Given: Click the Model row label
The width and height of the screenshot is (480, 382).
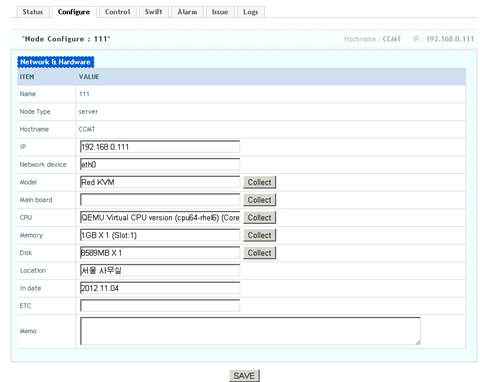Looking at the screenshot, I should [28, 182].
